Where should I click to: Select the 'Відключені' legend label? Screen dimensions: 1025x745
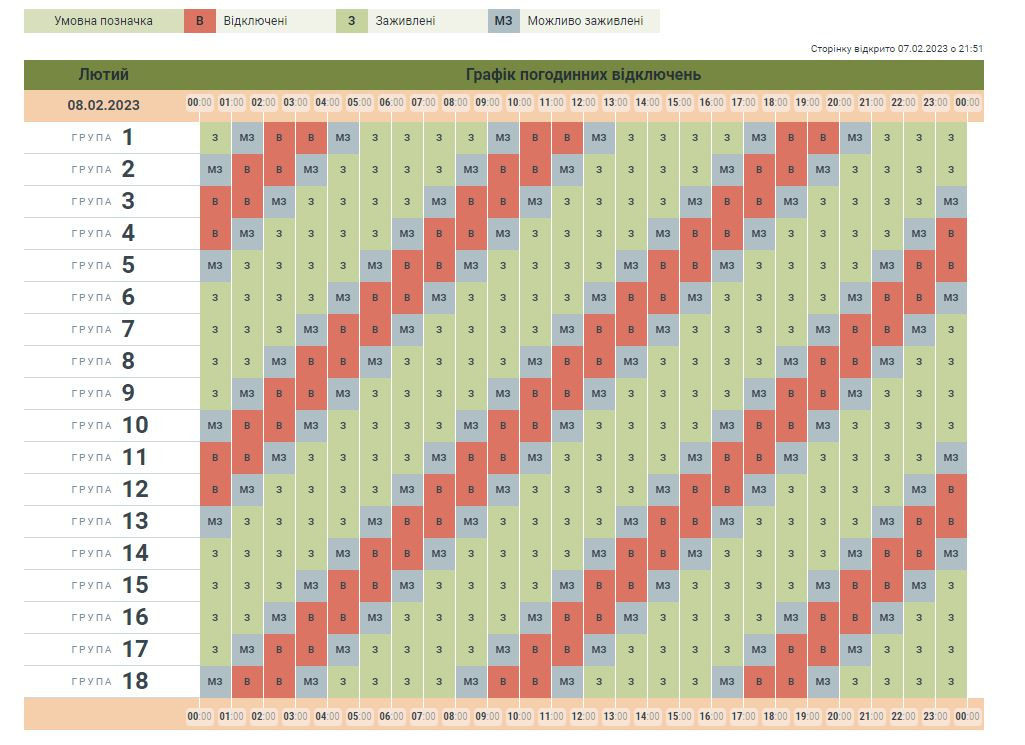[x=255, y=21]
